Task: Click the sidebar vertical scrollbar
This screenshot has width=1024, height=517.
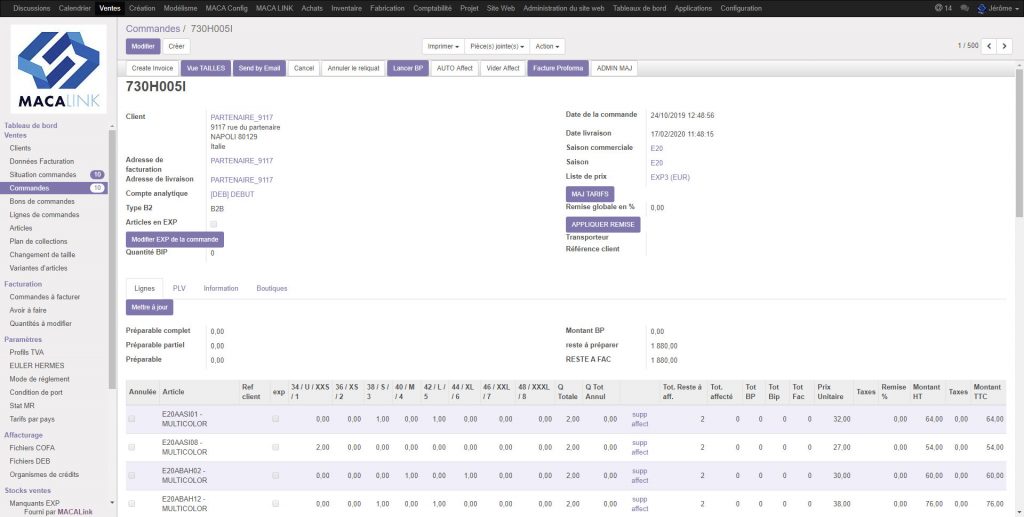Action: coord(112,258)
